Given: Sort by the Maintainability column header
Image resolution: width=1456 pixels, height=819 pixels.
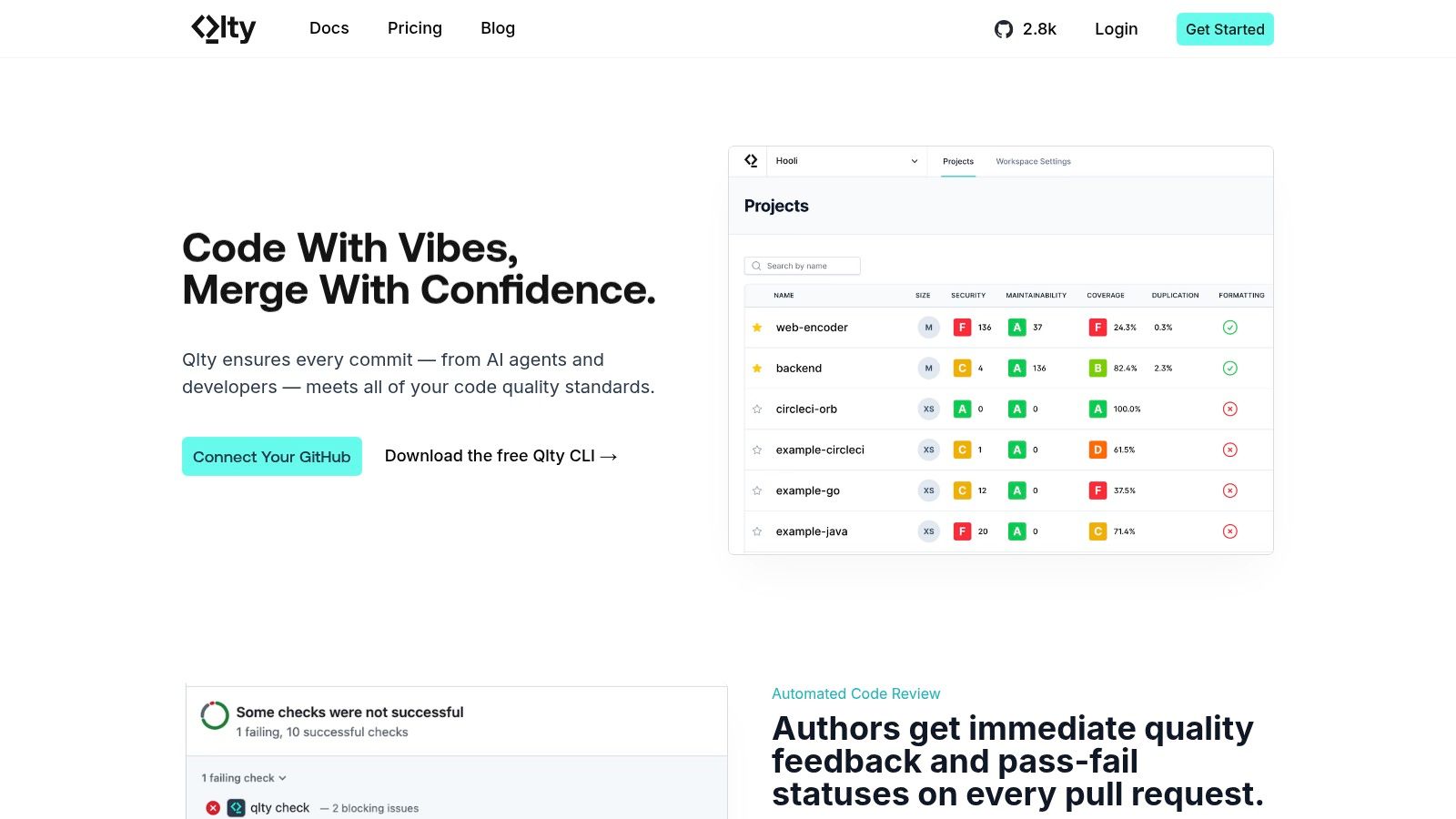Looking at the screenshot, I should click(1036, 296).
